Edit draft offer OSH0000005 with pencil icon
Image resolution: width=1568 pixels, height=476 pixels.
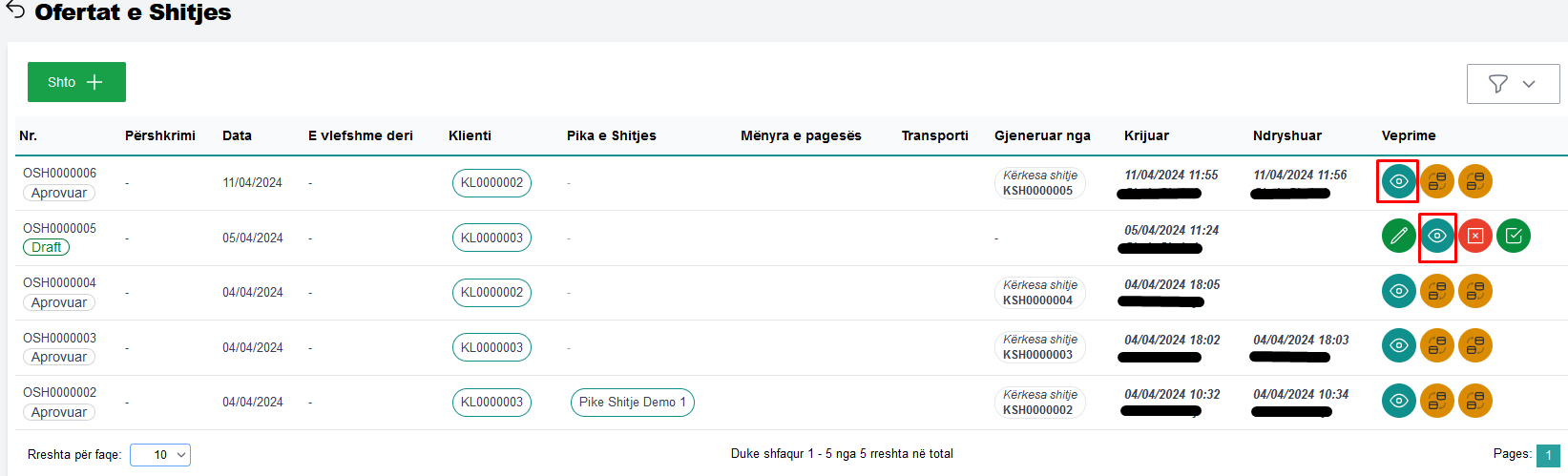[1398, 236]
